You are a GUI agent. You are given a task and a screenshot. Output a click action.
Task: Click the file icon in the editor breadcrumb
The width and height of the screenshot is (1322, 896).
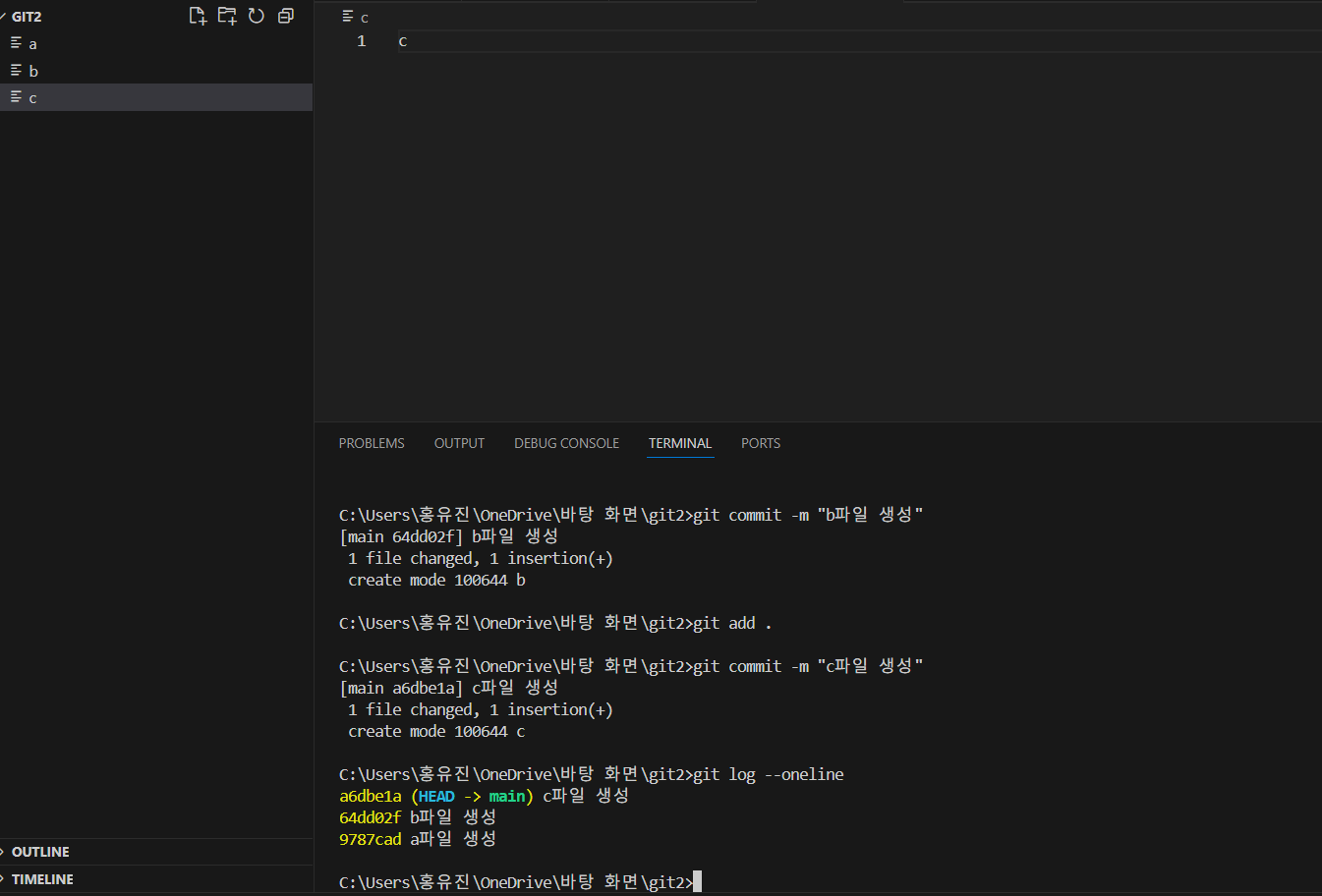(x=348, y=17)
